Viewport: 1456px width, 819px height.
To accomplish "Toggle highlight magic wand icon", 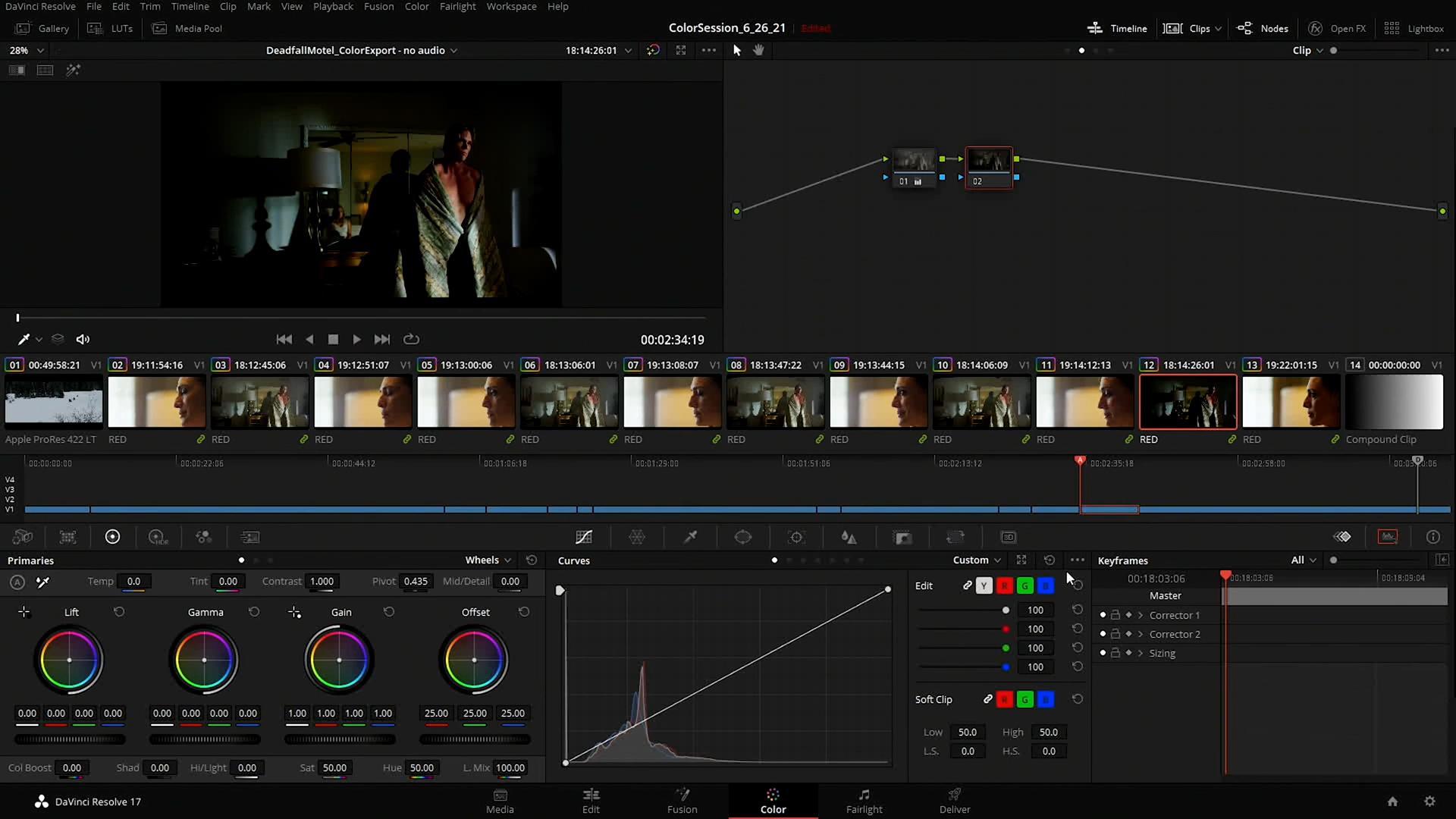I will coord(73,70).
